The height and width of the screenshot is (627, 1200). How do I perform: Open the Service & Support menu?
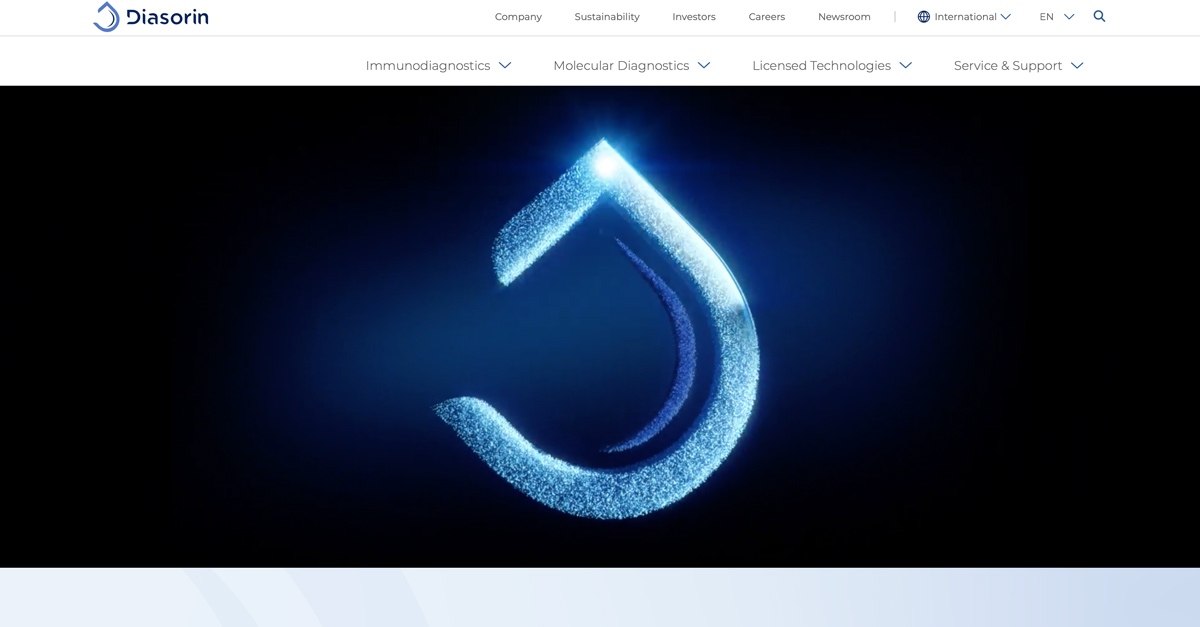point(1008,66)
